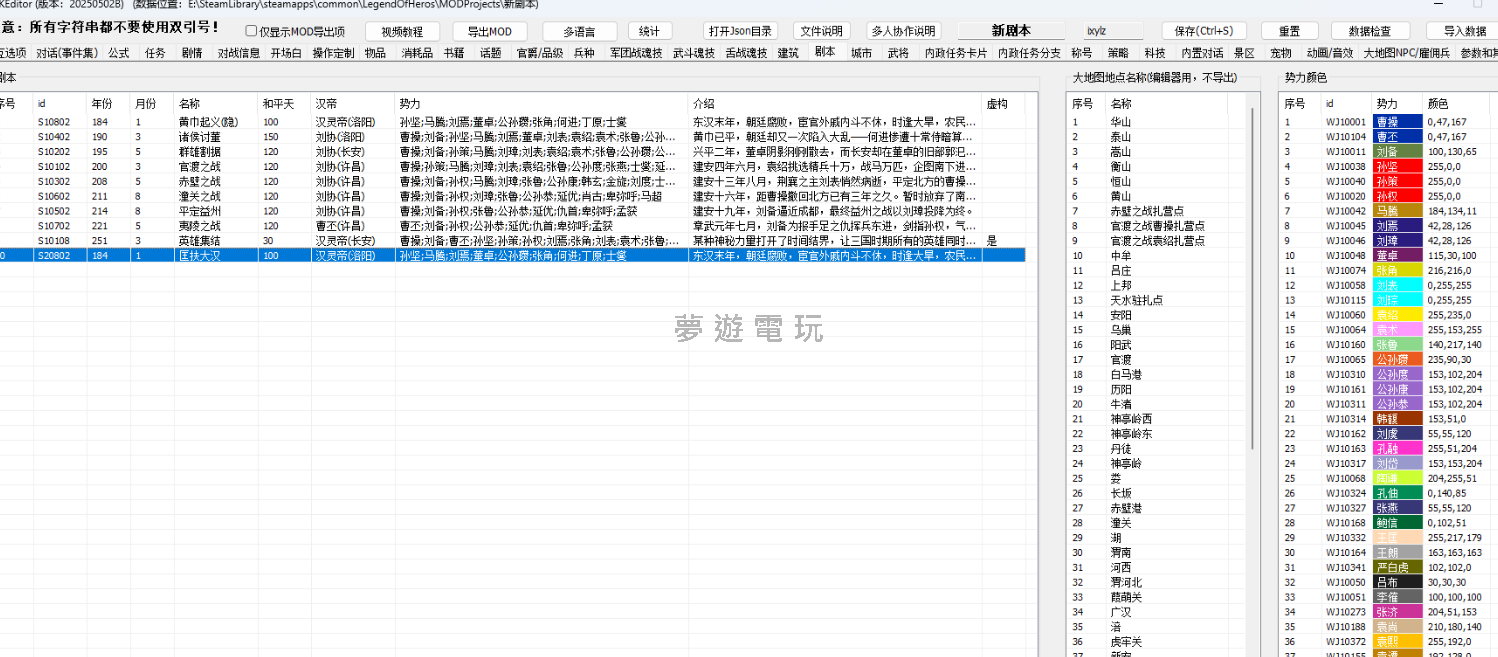The width and height of the screenshot is (1498, 657).
Task: Open the 多语言 settings button
Action: click(579, 31)
